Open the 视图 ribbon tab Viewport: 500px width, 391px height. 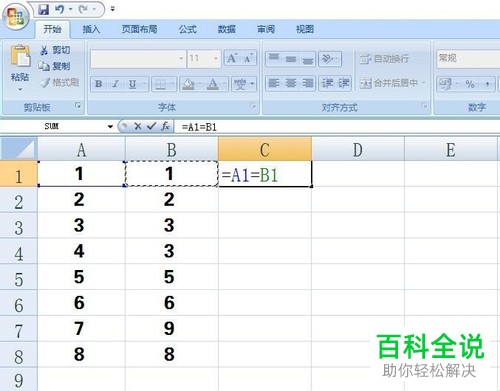(305, 29)
